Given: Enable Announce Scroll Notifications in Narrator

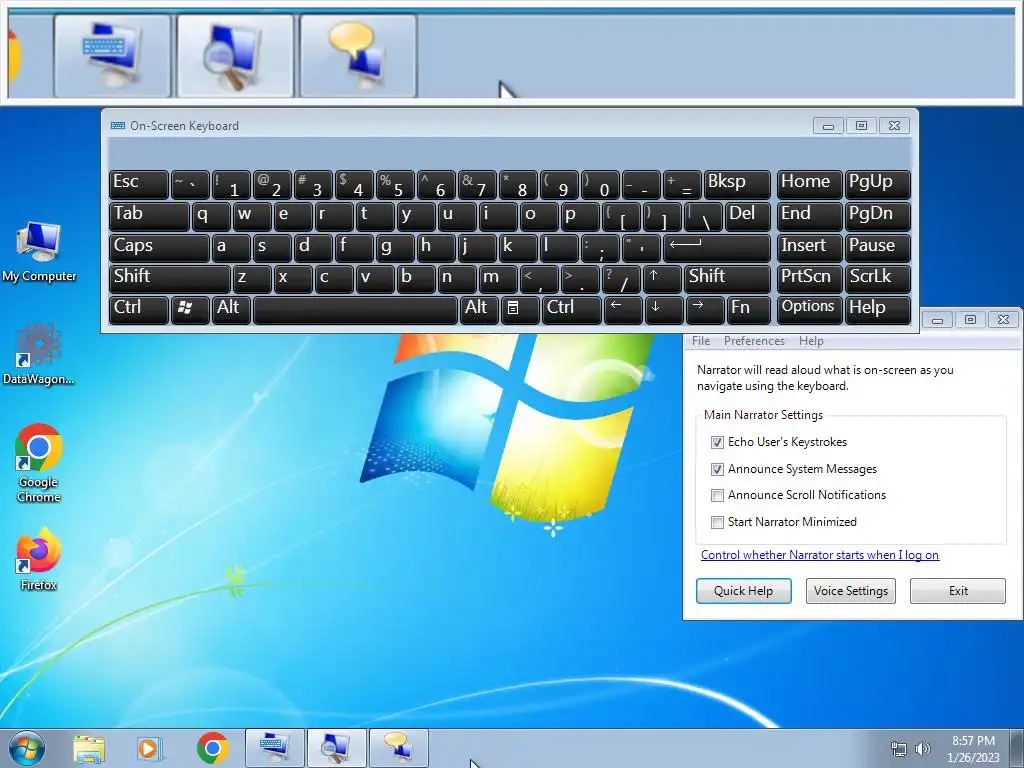Looking at the screenshot, I should point(717,495).
